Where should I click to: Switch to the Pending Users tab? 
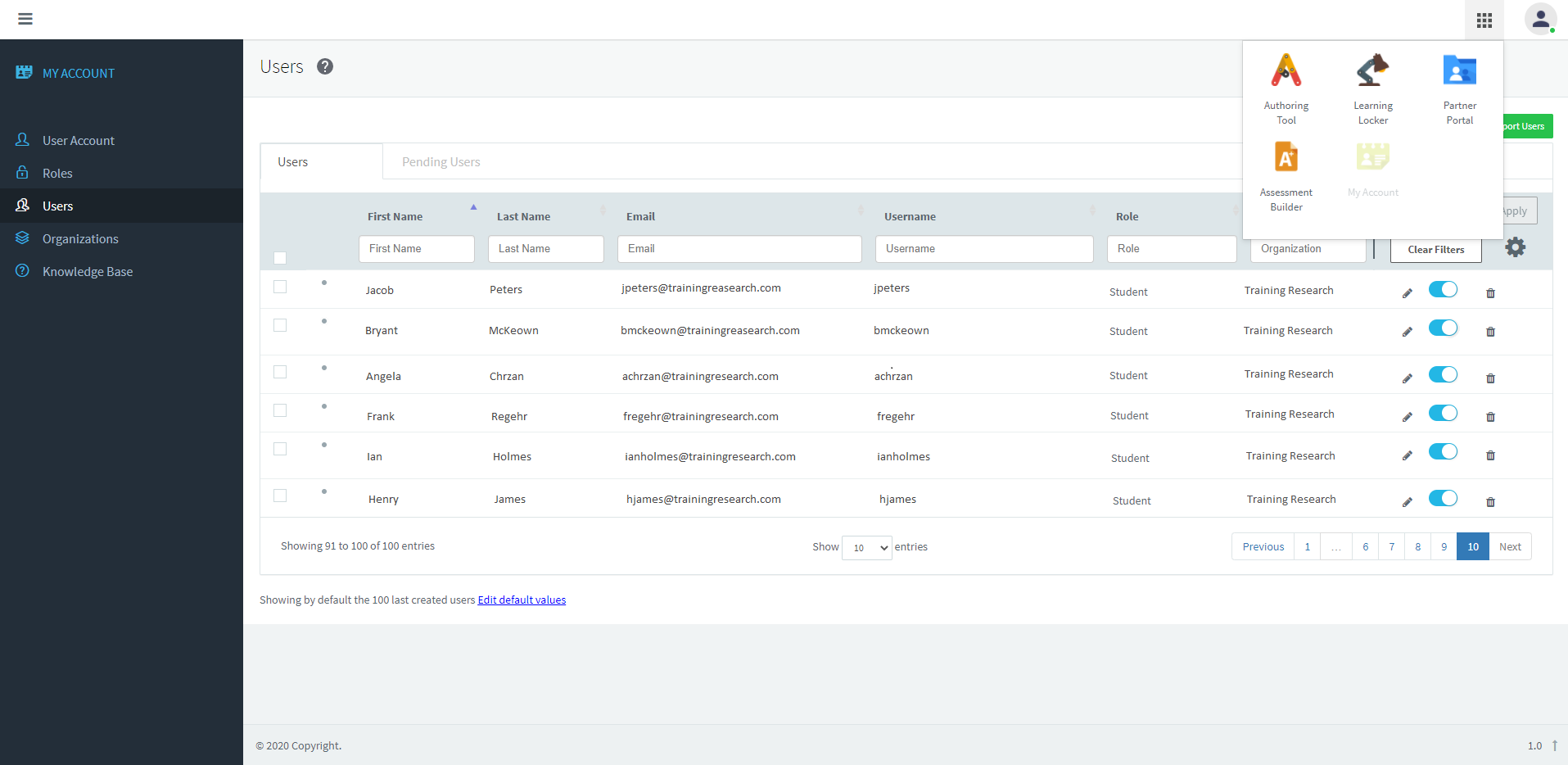441,162
